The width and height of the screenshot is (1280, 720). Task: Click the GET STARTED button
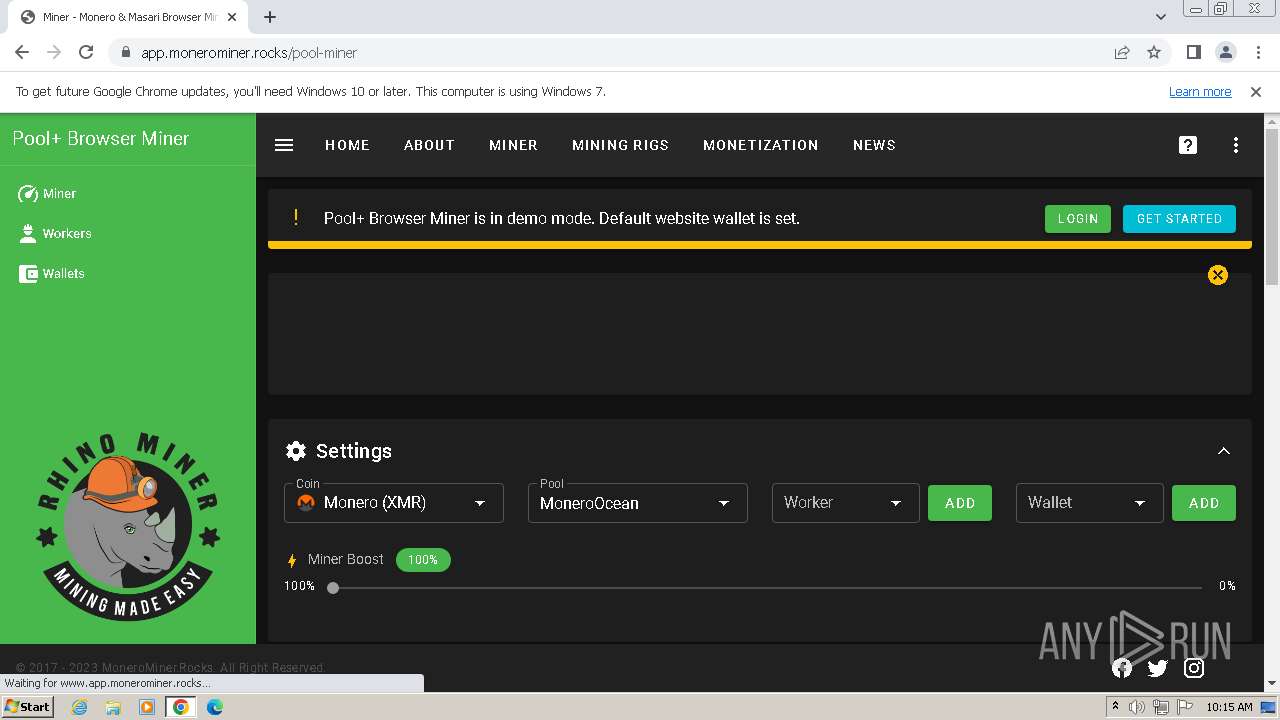[1179, 219]
